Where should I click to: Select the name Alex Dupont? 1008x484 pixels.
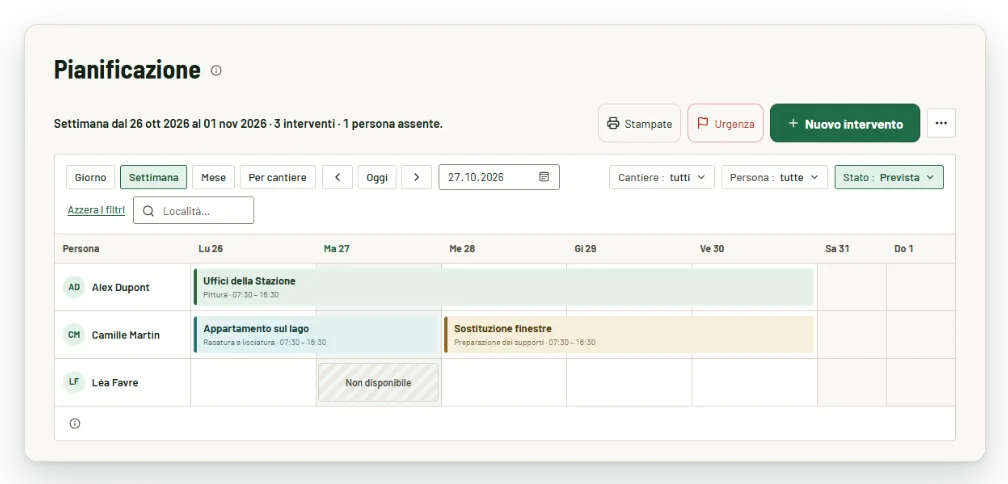pyautogui.click(x=120, y=287)
